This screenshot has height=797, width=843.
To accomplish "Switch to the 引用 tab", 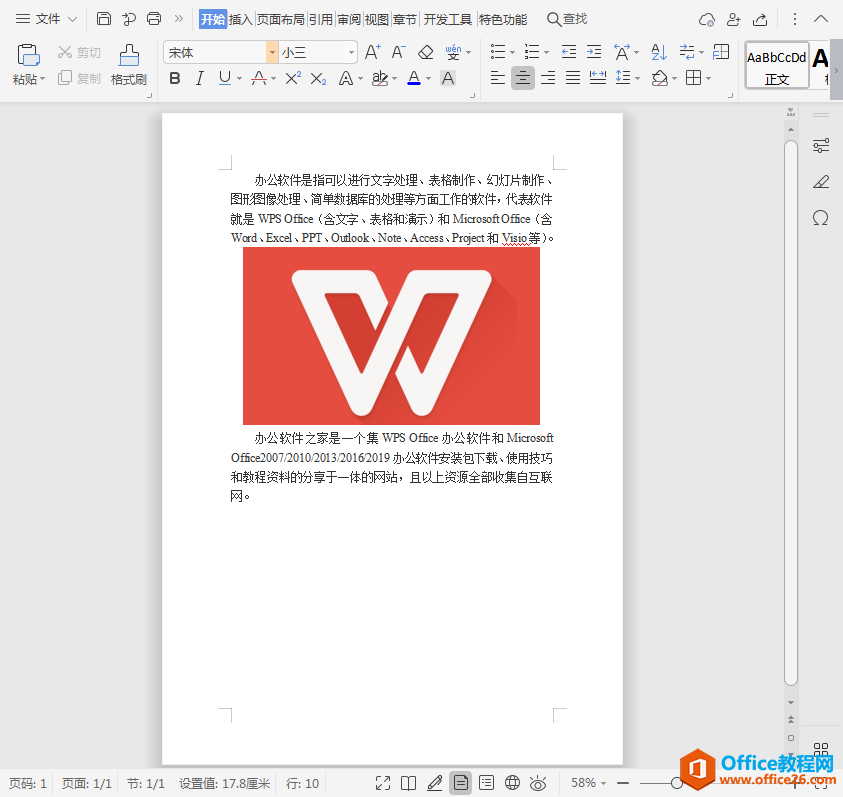I will (x=321, y=20).
